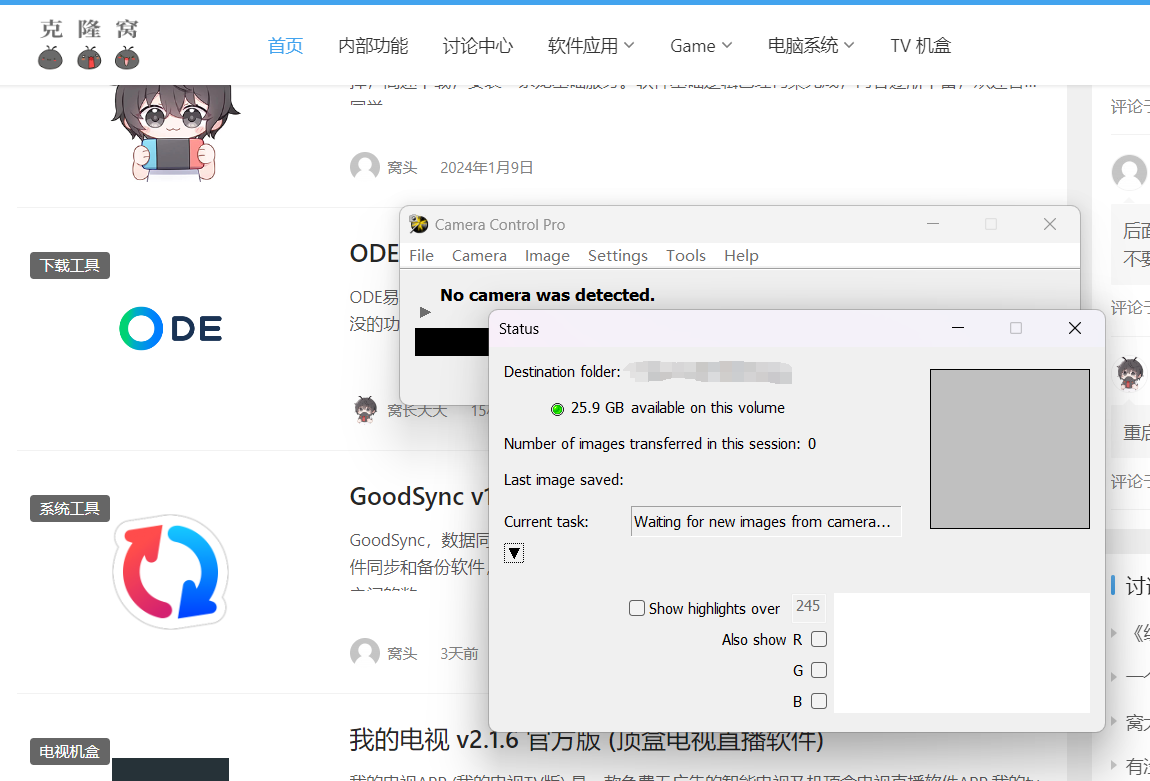Open the File menu in Camera Control Pro

click(421, 255)
